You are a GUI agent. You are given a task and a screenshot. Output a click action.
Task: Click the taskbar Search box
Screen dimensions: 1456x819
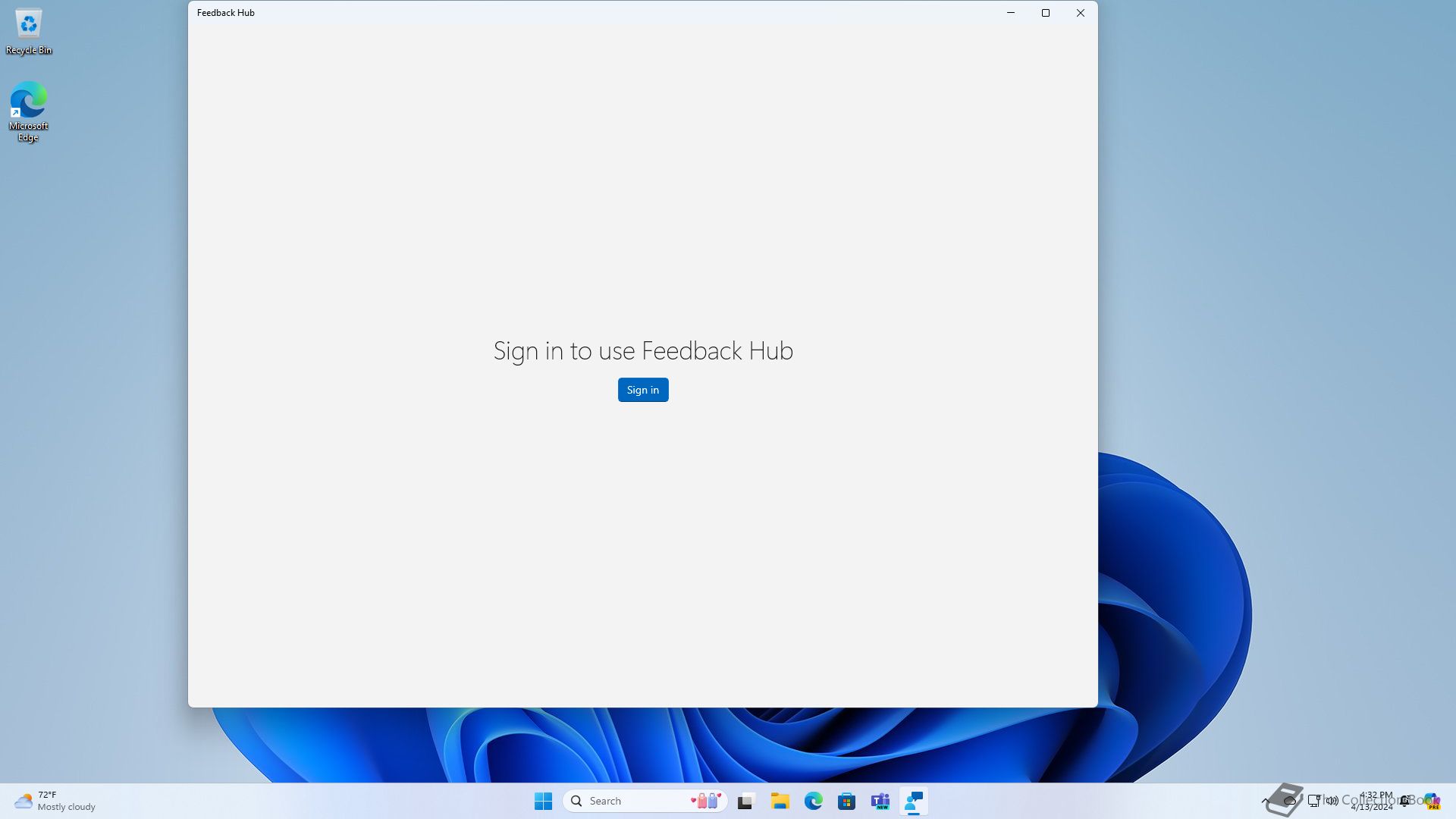[645, 801]
